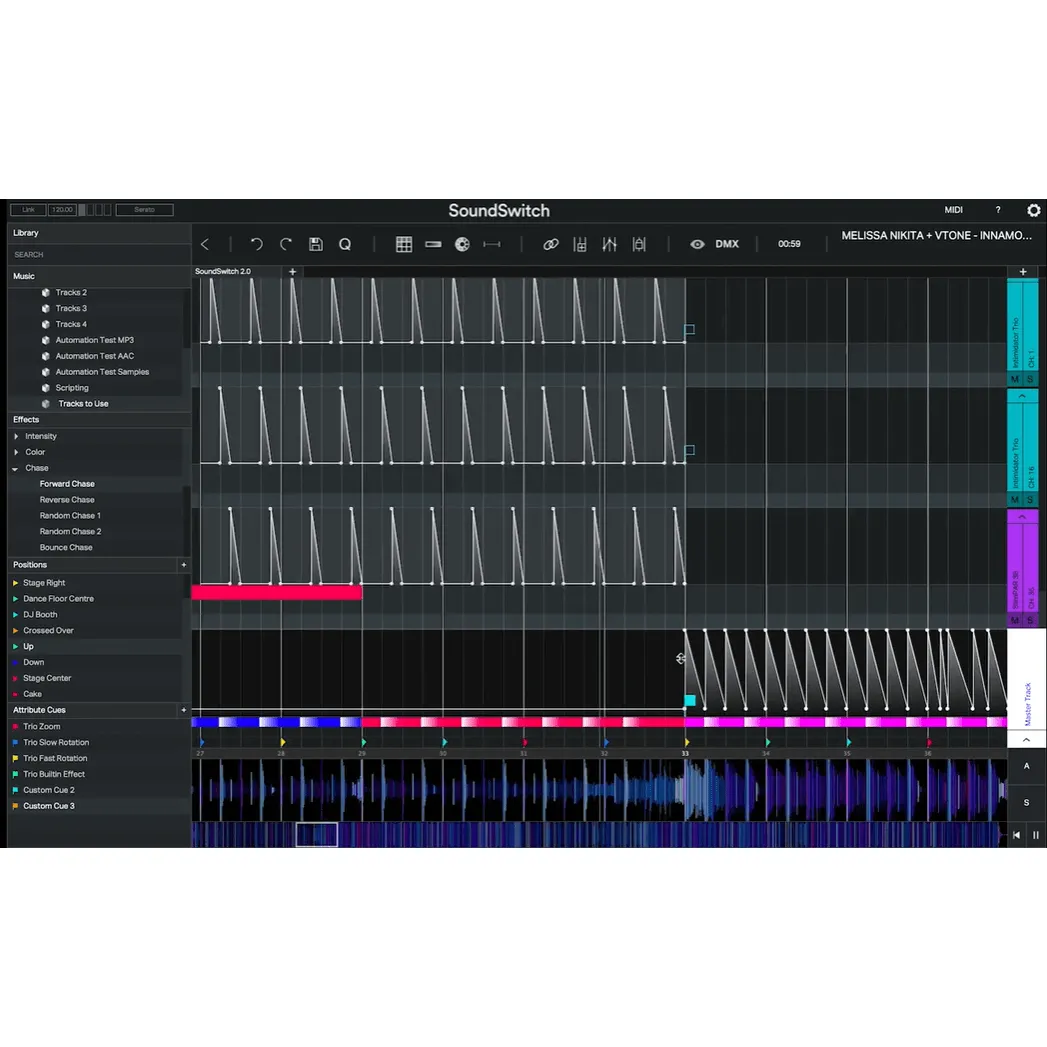Undo the last edit
The width and height of the screenshot is (1047, 1047).
pyautogui.click(x=256, y=244)
